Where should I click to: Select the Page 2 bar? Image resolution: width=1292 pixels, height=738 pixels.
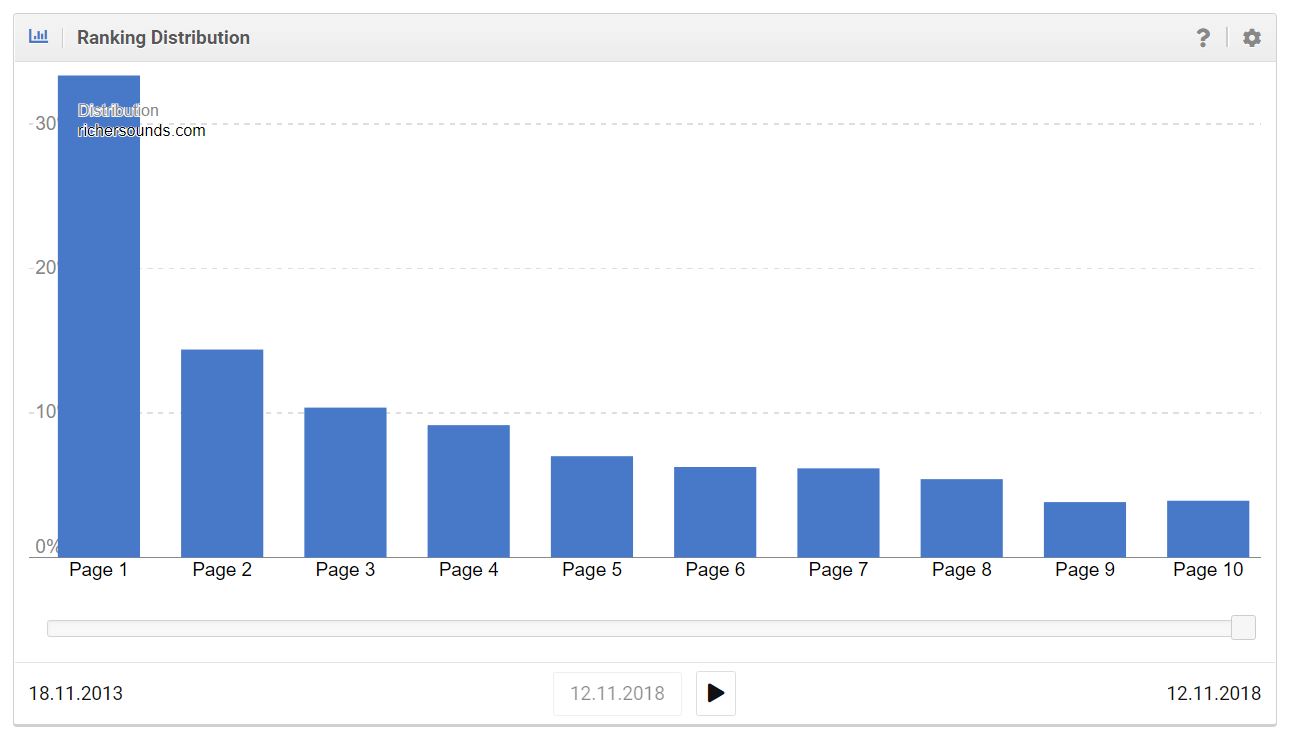point(222,453)
